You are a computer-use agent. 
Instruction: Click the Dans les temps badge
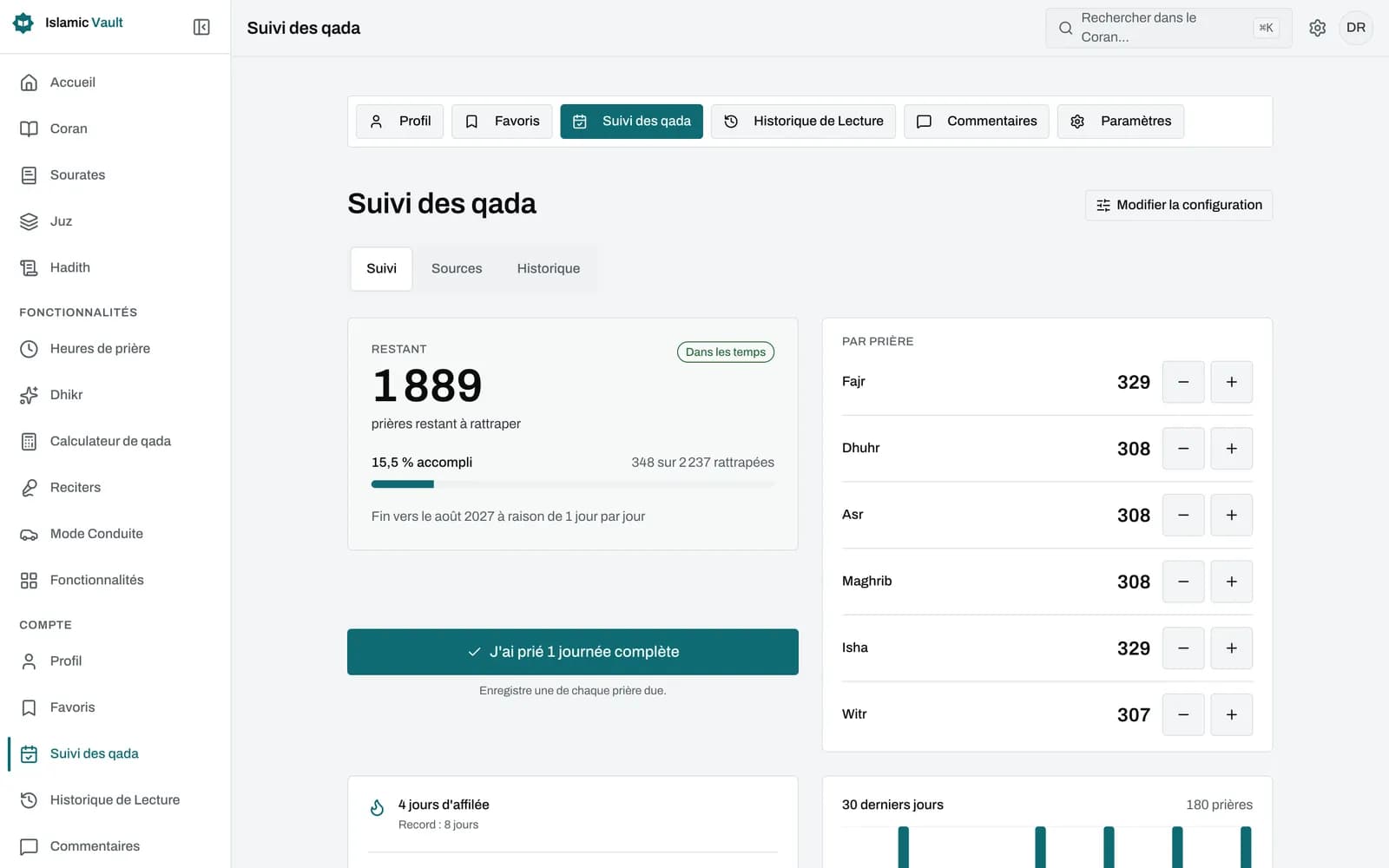coord(726,352)
